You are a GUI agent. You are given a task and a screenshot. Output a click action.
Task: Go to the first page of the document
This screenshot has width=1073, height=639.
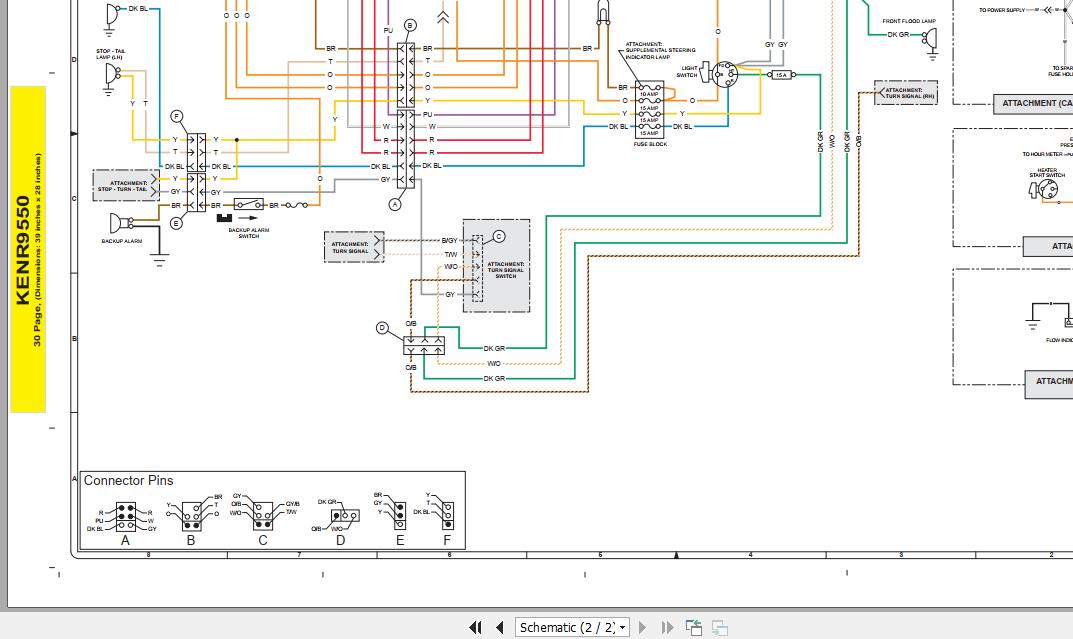click(475, 627)
